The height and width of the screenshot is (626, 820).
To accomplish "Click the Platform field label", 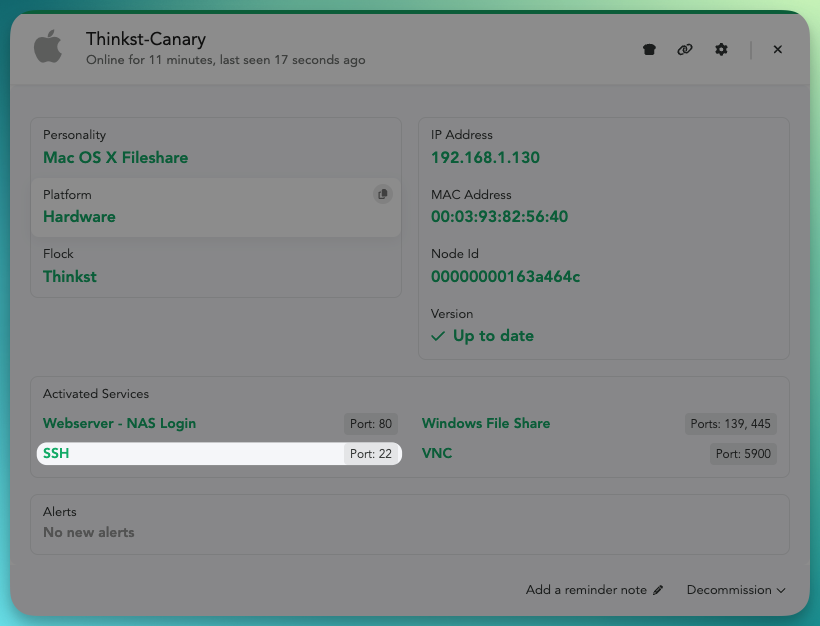I will click(x=67, y=195).
